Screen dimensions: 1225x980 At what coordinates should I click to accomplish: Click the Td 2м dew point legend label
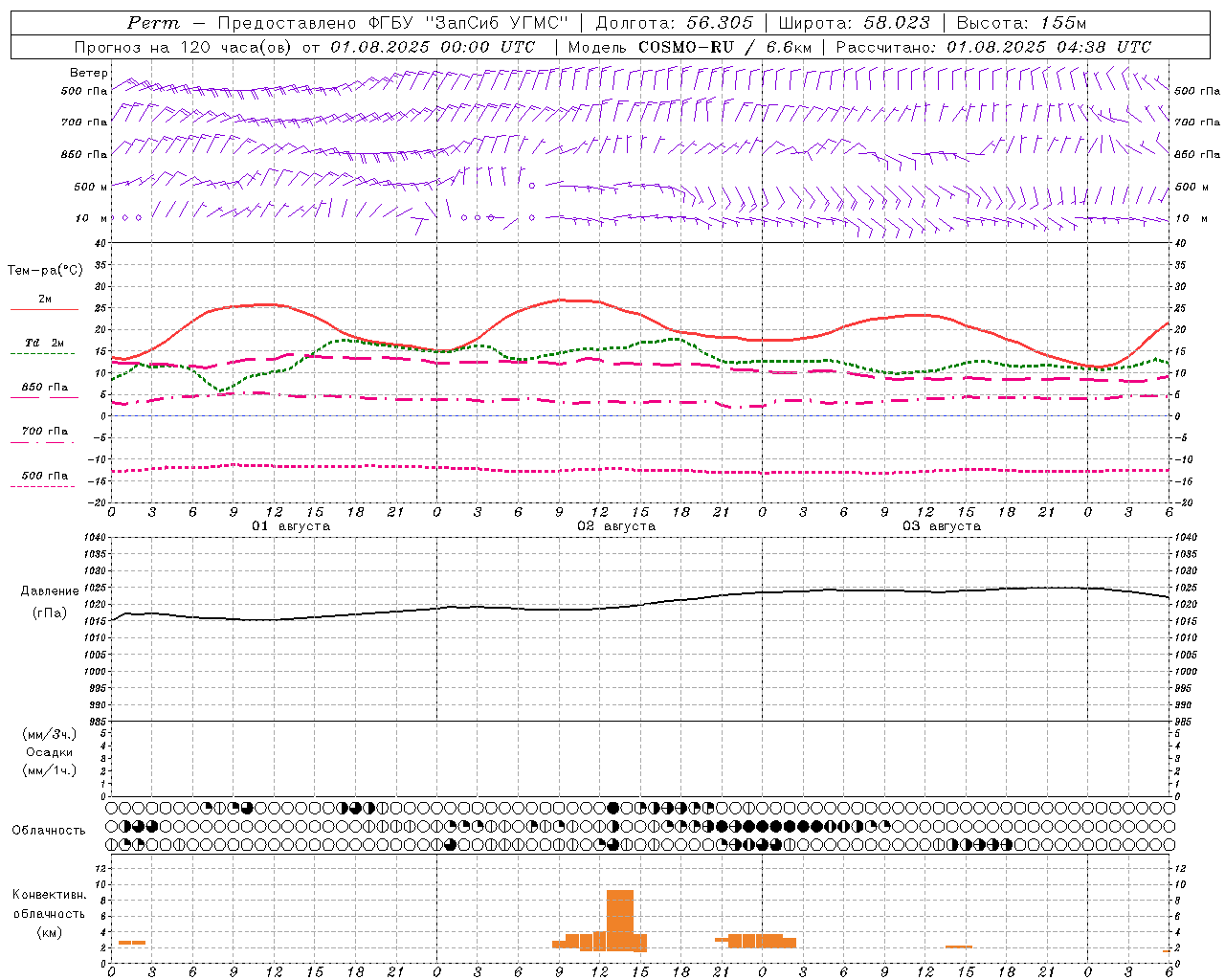click(x=45, y=343)
